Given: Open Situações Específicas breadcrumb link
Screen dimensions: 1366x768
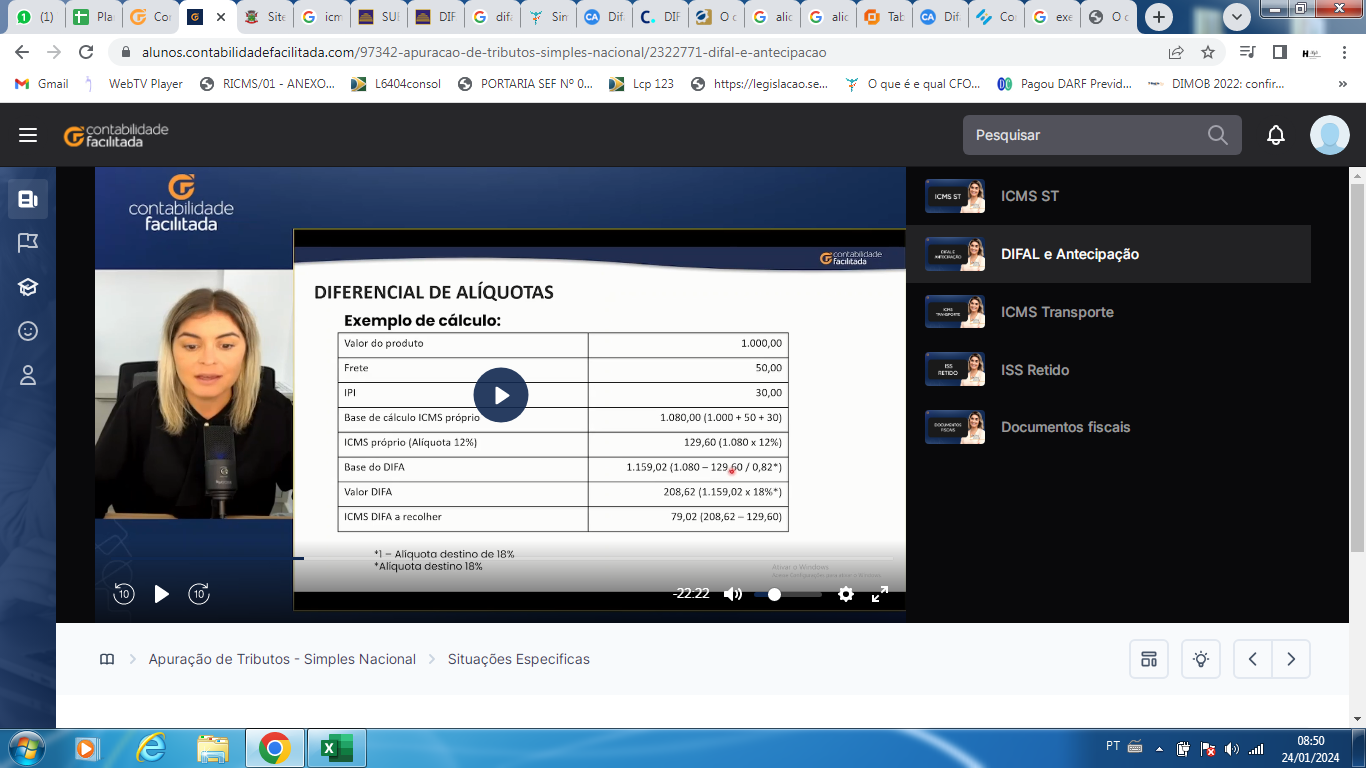Looking at the screenshot, I should [519, 659].
